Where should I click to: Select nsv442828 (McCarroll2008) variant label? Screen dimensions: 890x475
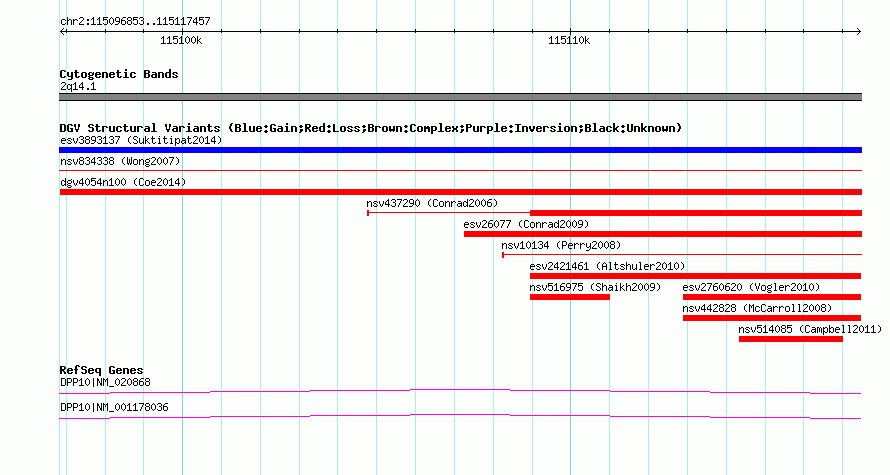tap(757, 308)
